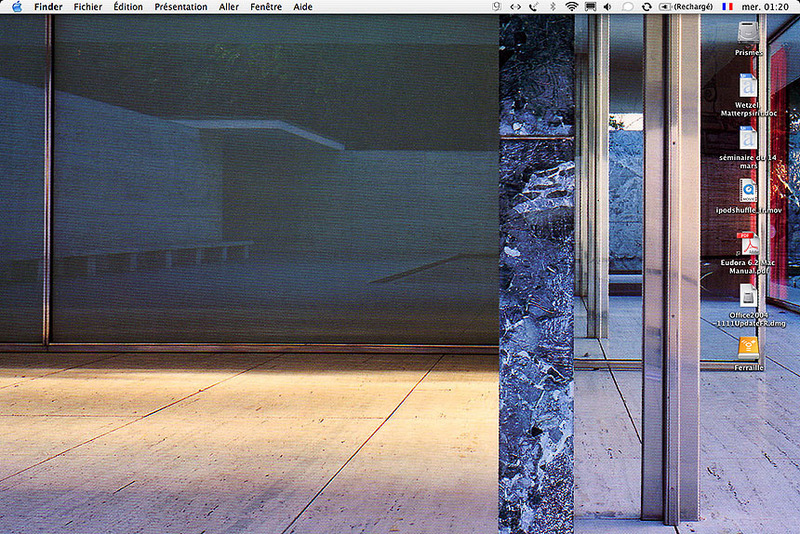The image size is (800, 534).
Task: Open the Aller menu
Action: (x=229, y=7)
